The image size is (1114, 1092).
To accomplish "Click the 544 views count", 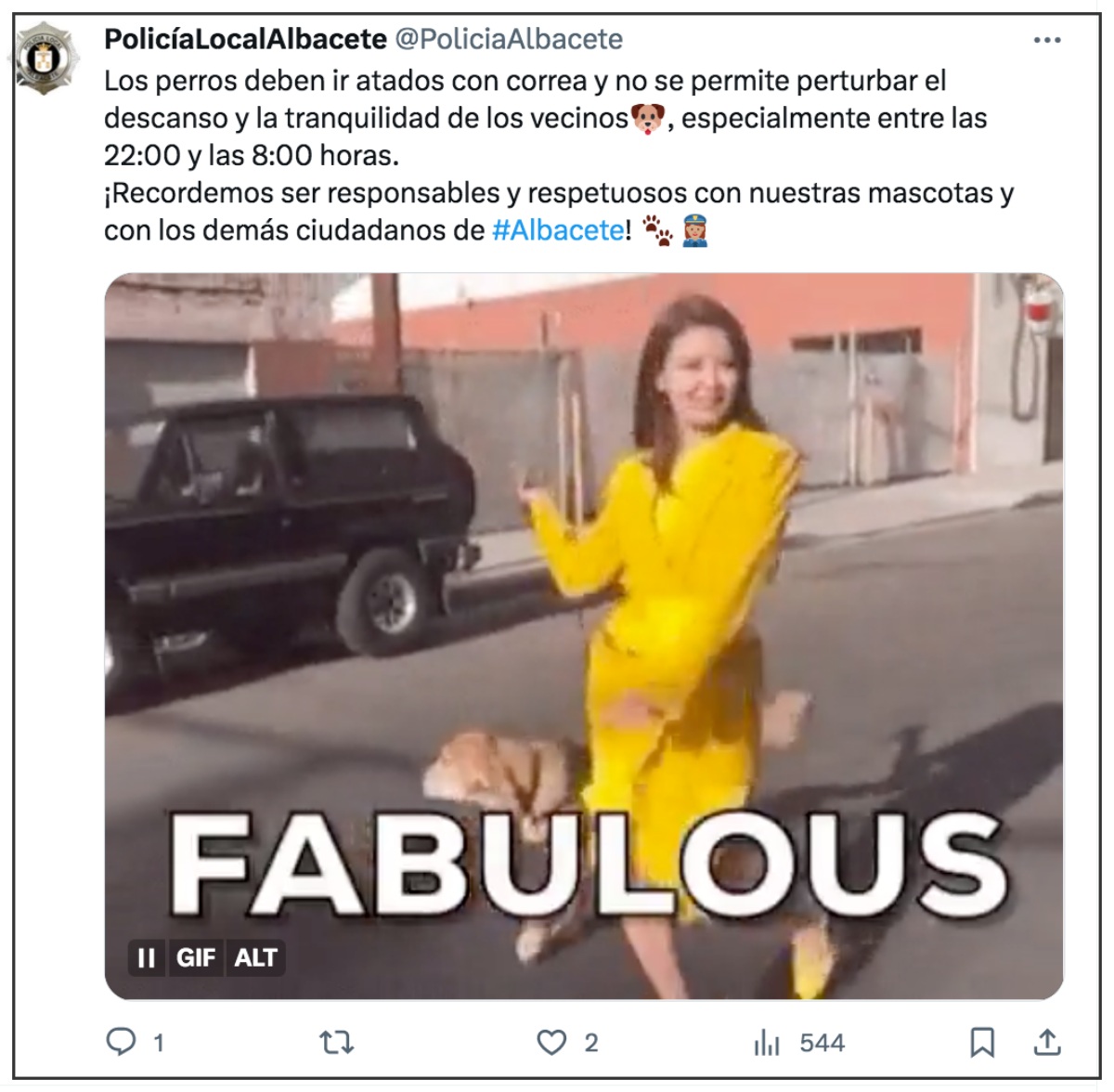I will pos(822,1043).
